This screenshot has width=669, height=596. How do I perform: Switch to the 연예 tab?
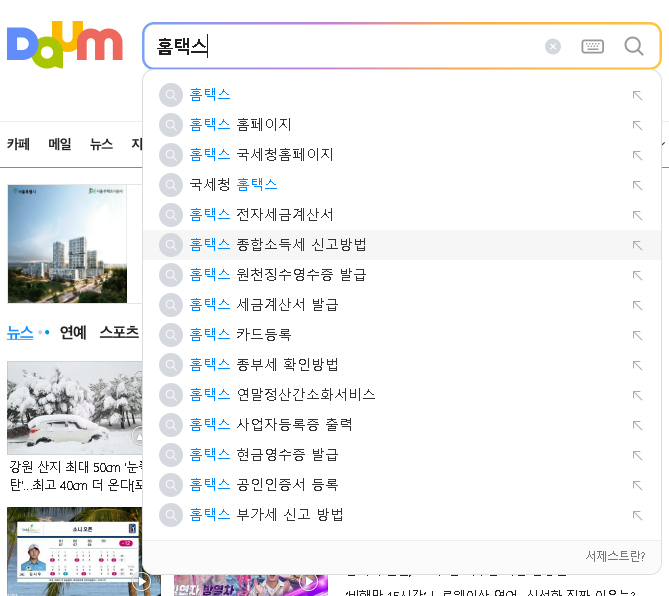coord(73,332)
